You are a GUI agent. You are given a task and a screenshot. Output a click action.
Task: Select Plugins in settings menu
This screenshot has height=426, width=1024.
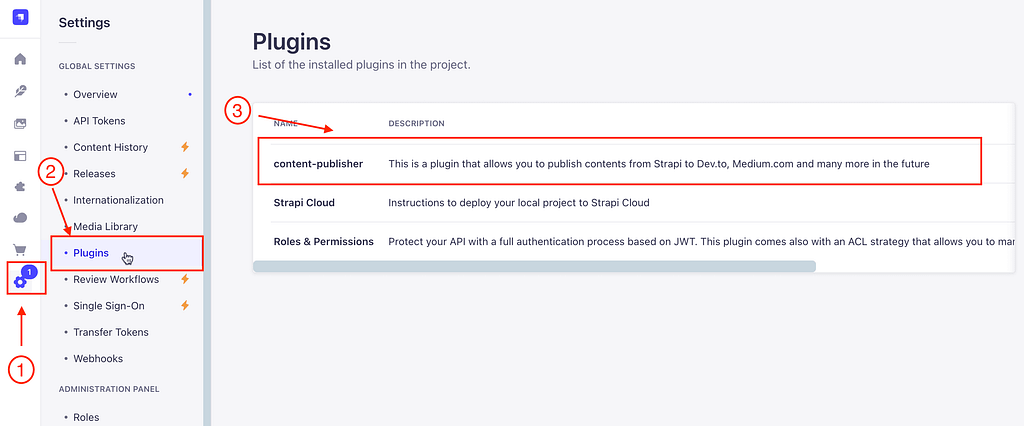tap(91, 253)
